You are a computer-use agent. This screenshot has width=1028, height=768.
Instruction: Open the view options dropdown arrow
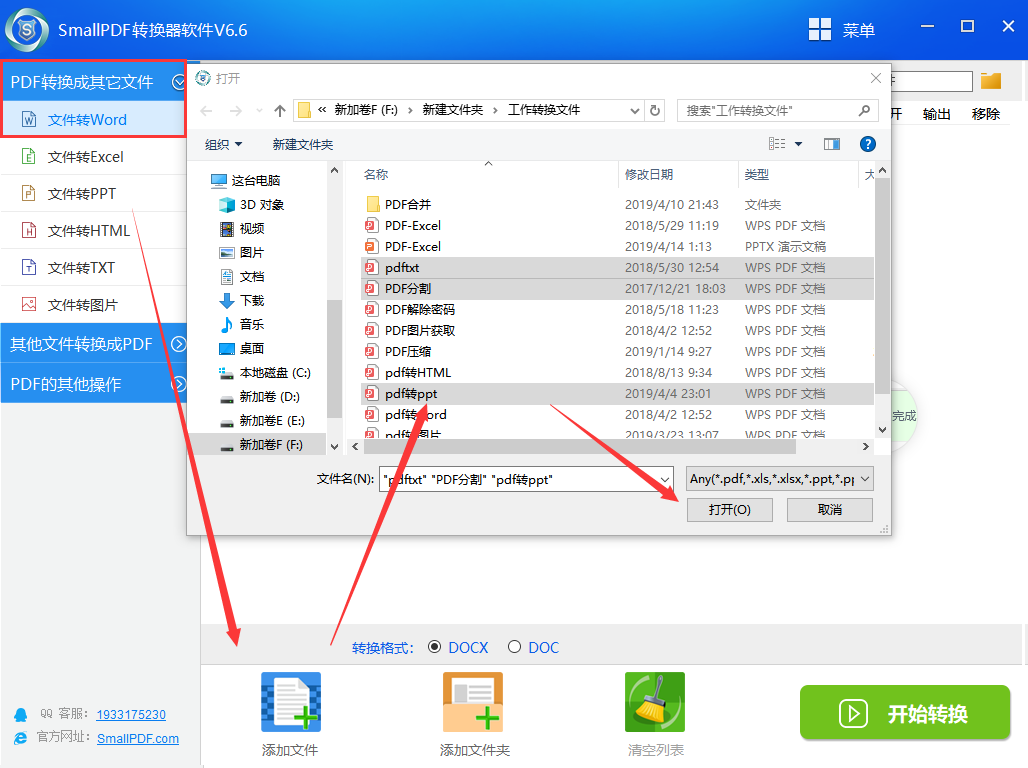(x=799, y=144)
